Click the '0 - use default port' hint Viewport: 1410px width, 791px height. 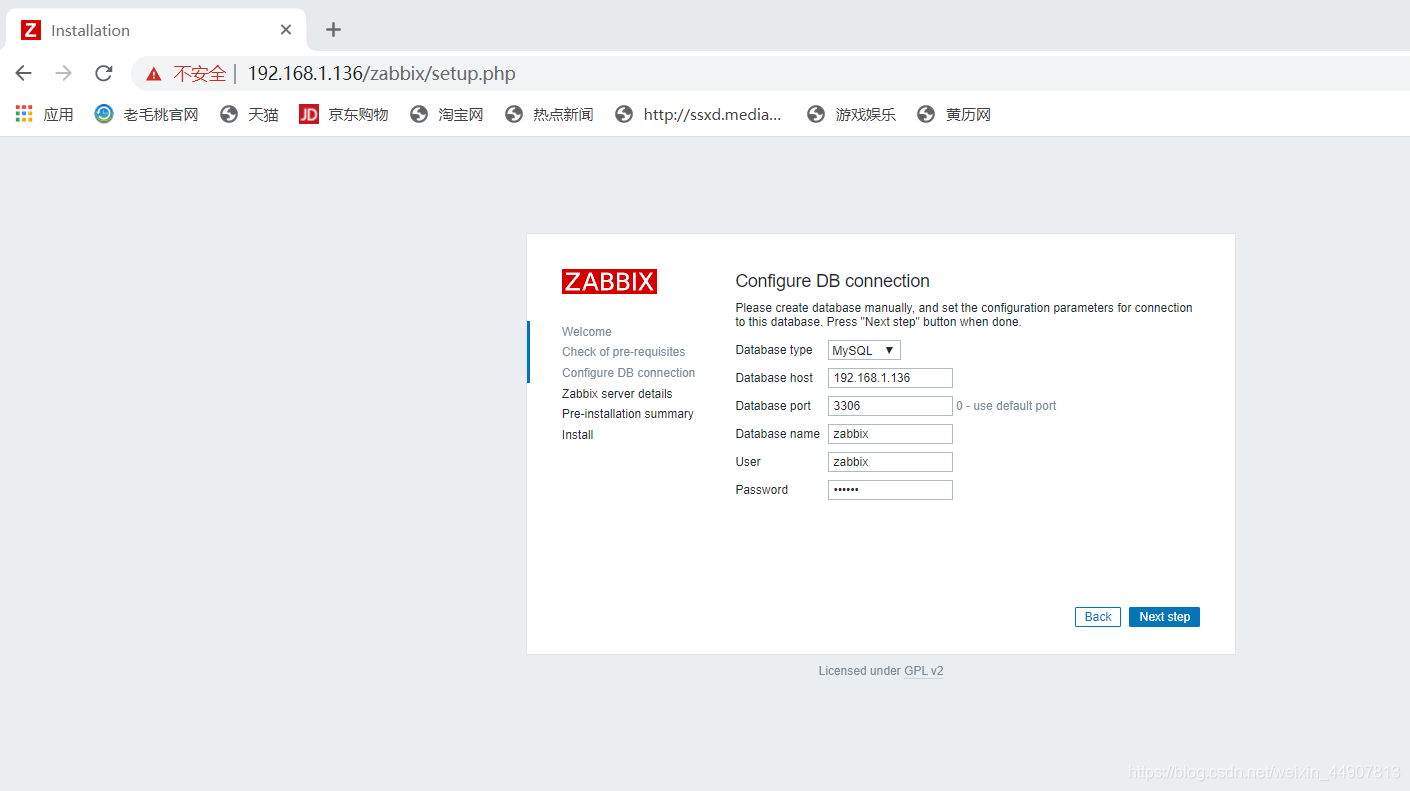(1006, 406)
